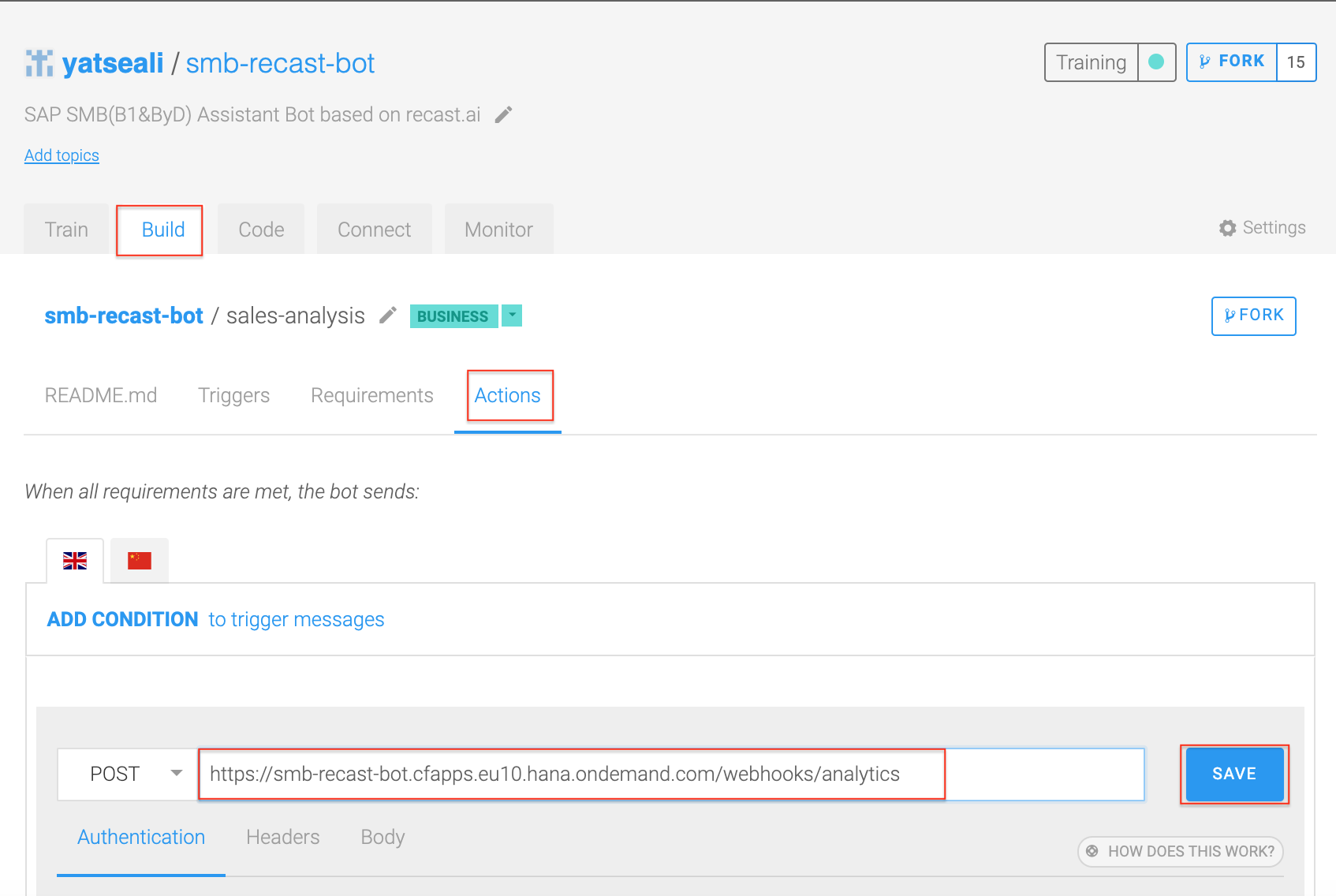Viewport: 1336px width, 896px height.
Task: Open the POST method dropdown
Action: point(128,774)
